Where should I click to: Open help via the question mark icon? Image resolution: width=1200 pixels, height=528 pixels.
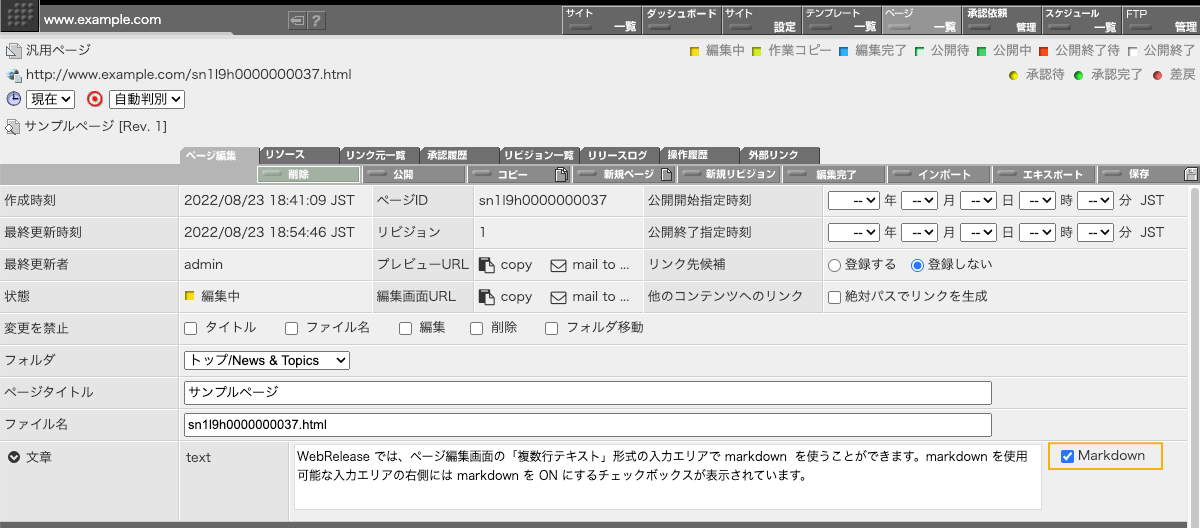click(316, 20)
